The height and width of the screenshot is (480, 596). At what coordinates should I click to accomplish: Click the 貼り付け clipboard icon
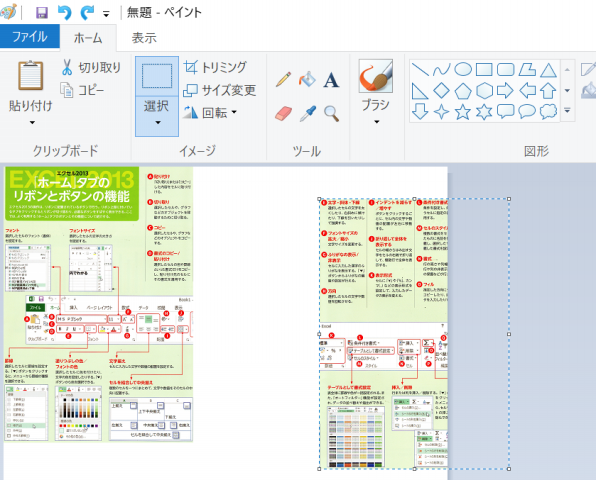click(30, 75)
